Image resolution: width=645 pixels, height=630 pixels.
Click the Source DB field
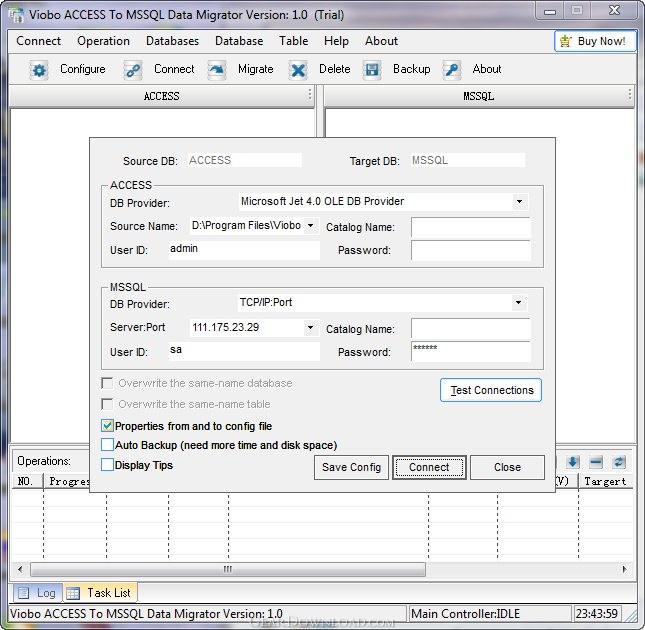[245, 160]
